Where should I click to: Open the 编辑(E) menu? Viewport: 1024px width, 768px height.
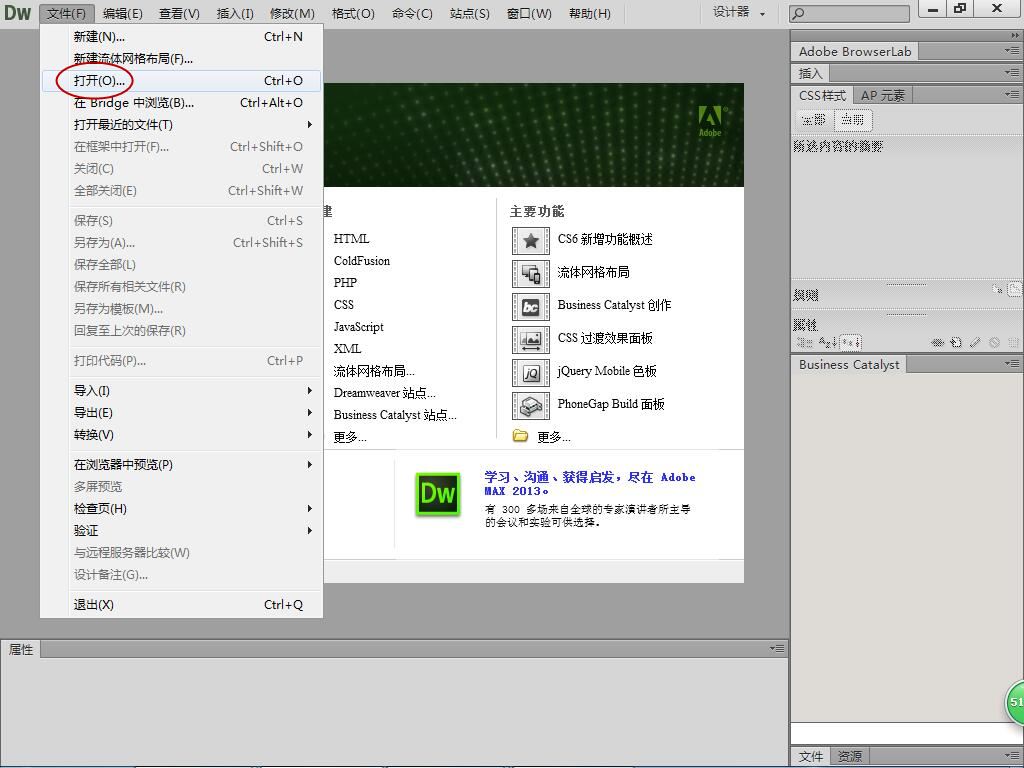(123, 13)
